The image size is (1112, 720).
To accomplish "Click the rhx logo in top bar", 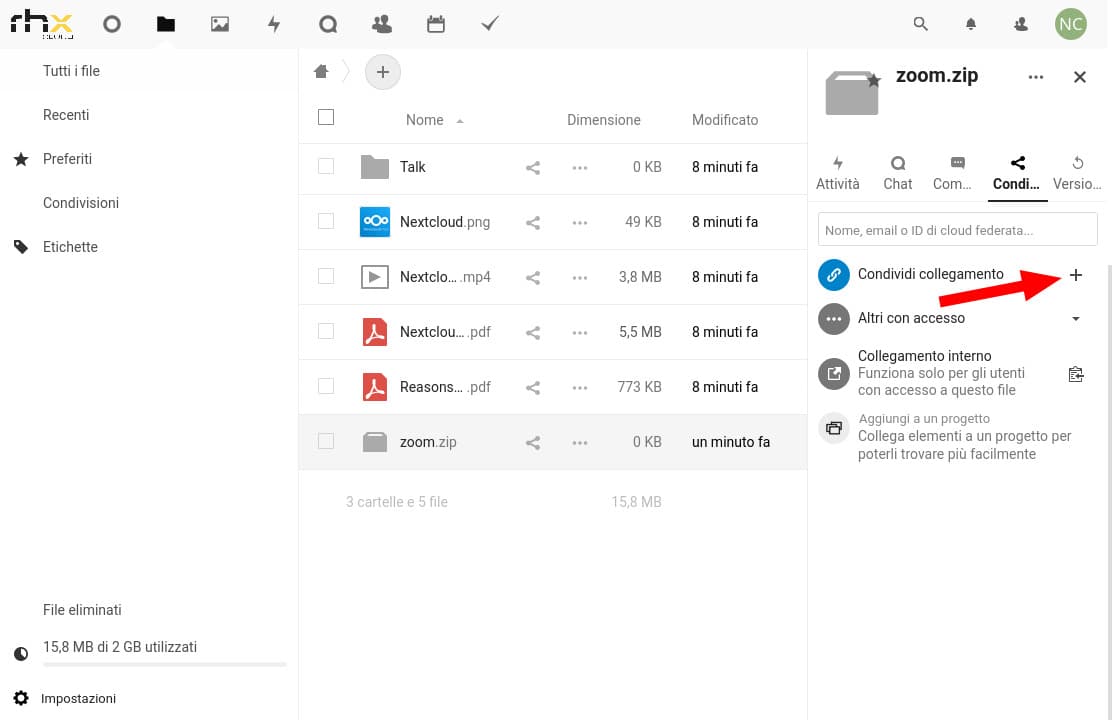I will (x=41, y=23).
